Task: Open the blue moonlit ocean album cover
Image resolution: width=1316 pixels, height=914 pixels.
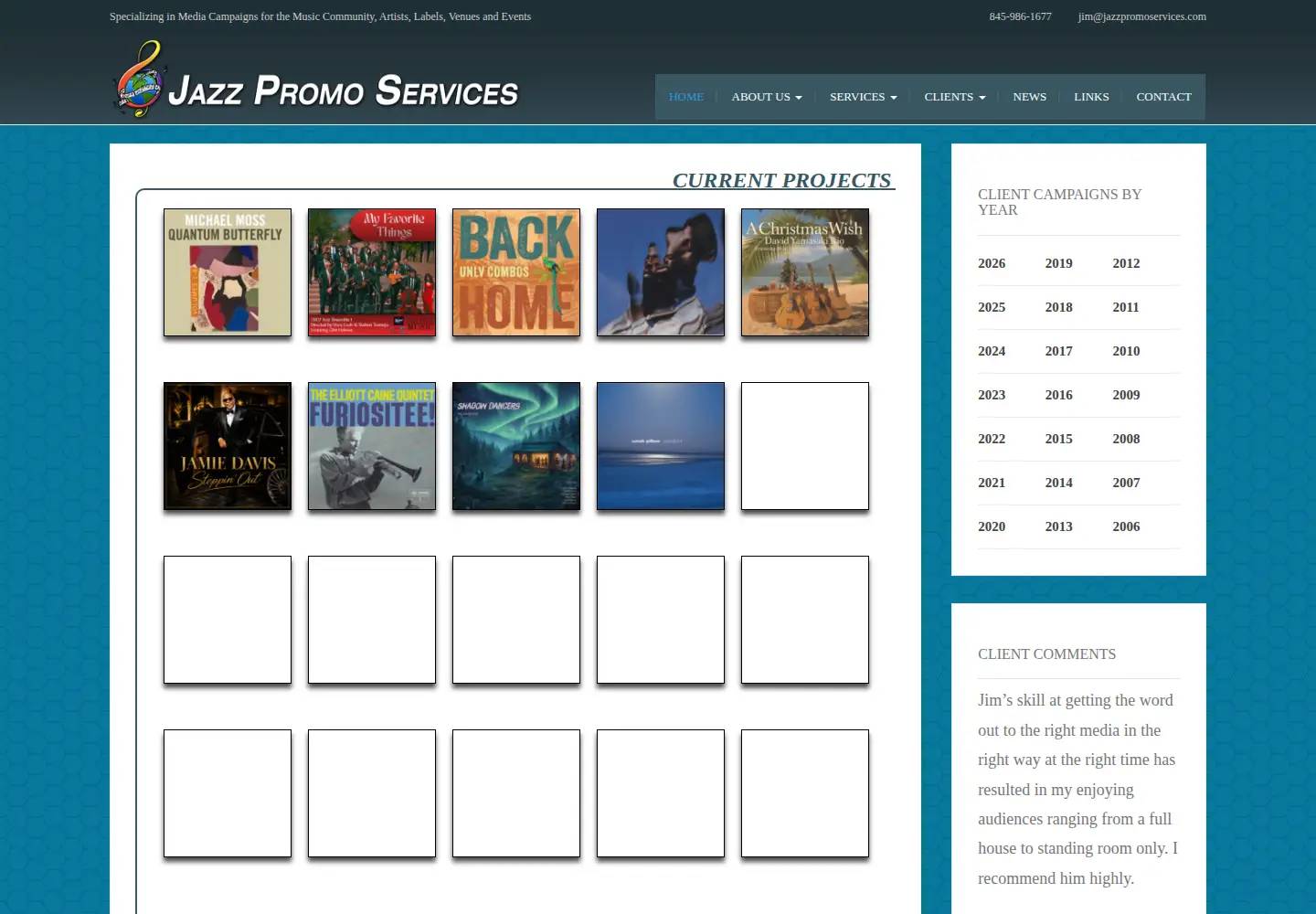Action: pos(661,446)
